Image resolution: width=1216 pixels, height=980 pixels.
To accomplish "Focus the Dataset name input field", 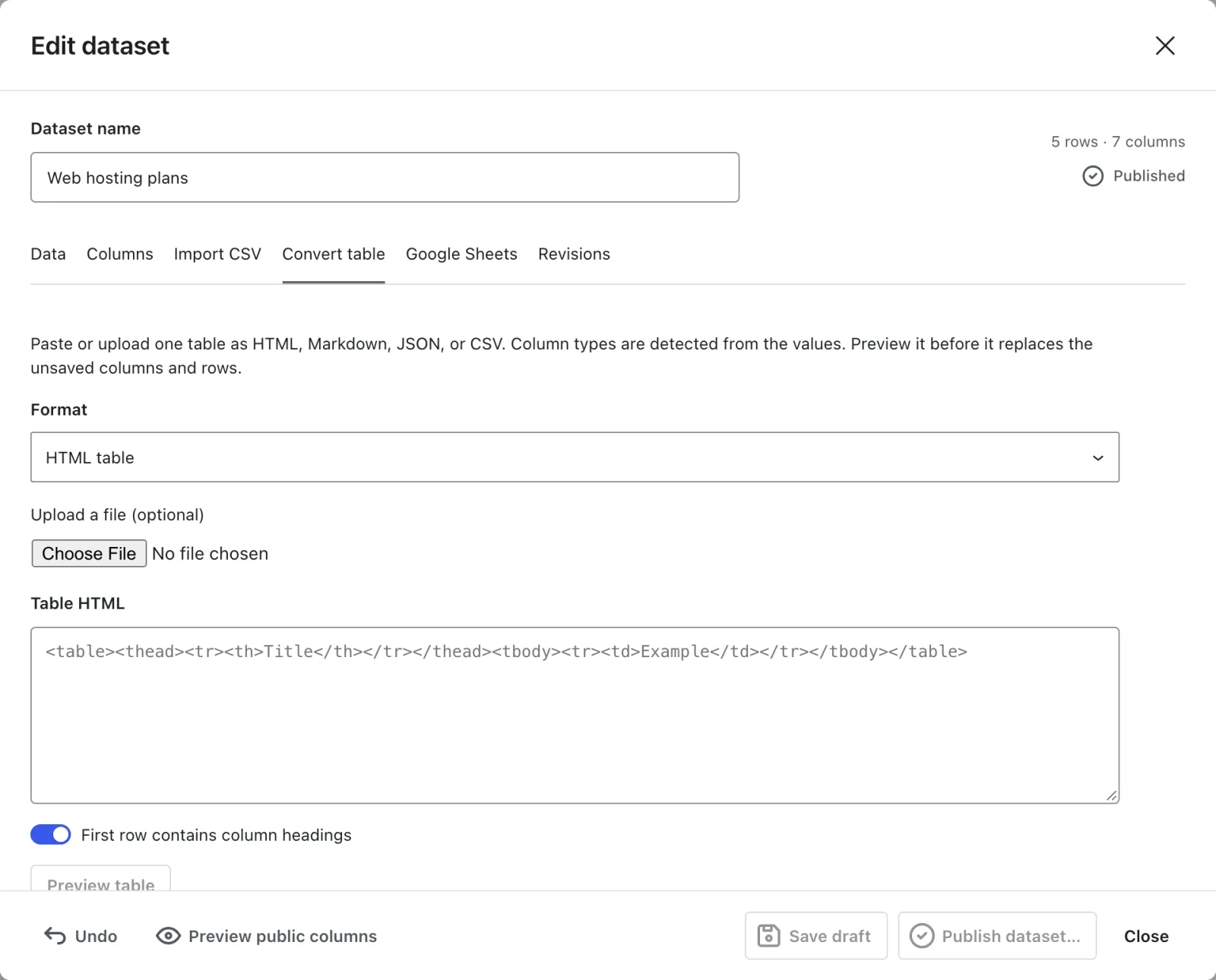I will 385,178.
